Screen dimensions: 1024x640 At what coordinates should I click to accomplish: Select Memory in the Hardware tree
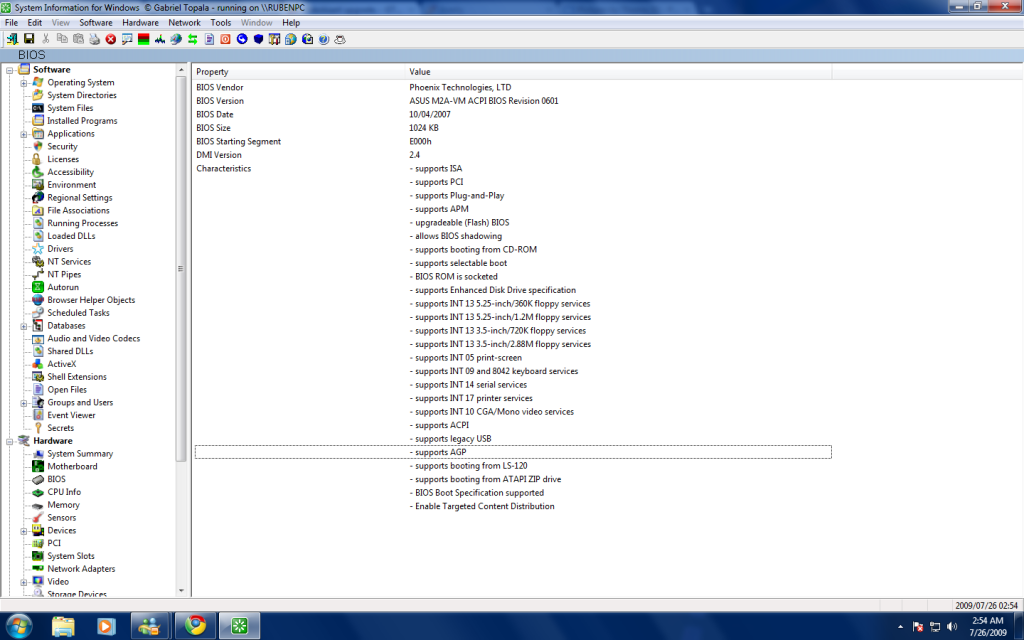pos(63,505)
